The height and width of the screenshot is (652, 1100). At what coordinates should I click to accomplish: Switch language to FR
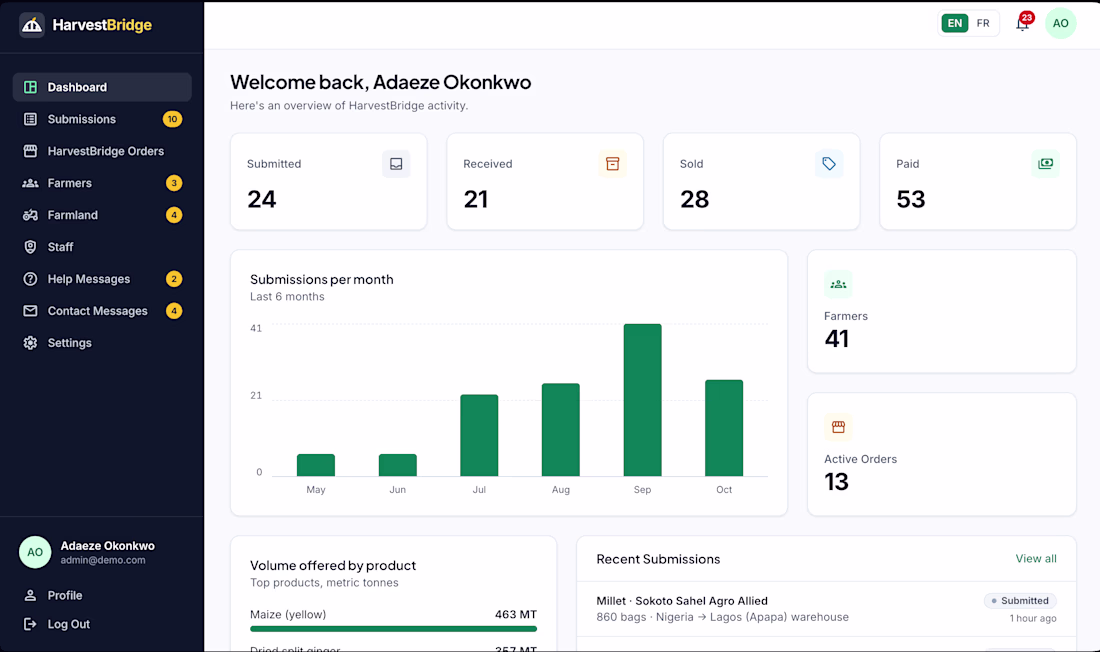point(984,23)
